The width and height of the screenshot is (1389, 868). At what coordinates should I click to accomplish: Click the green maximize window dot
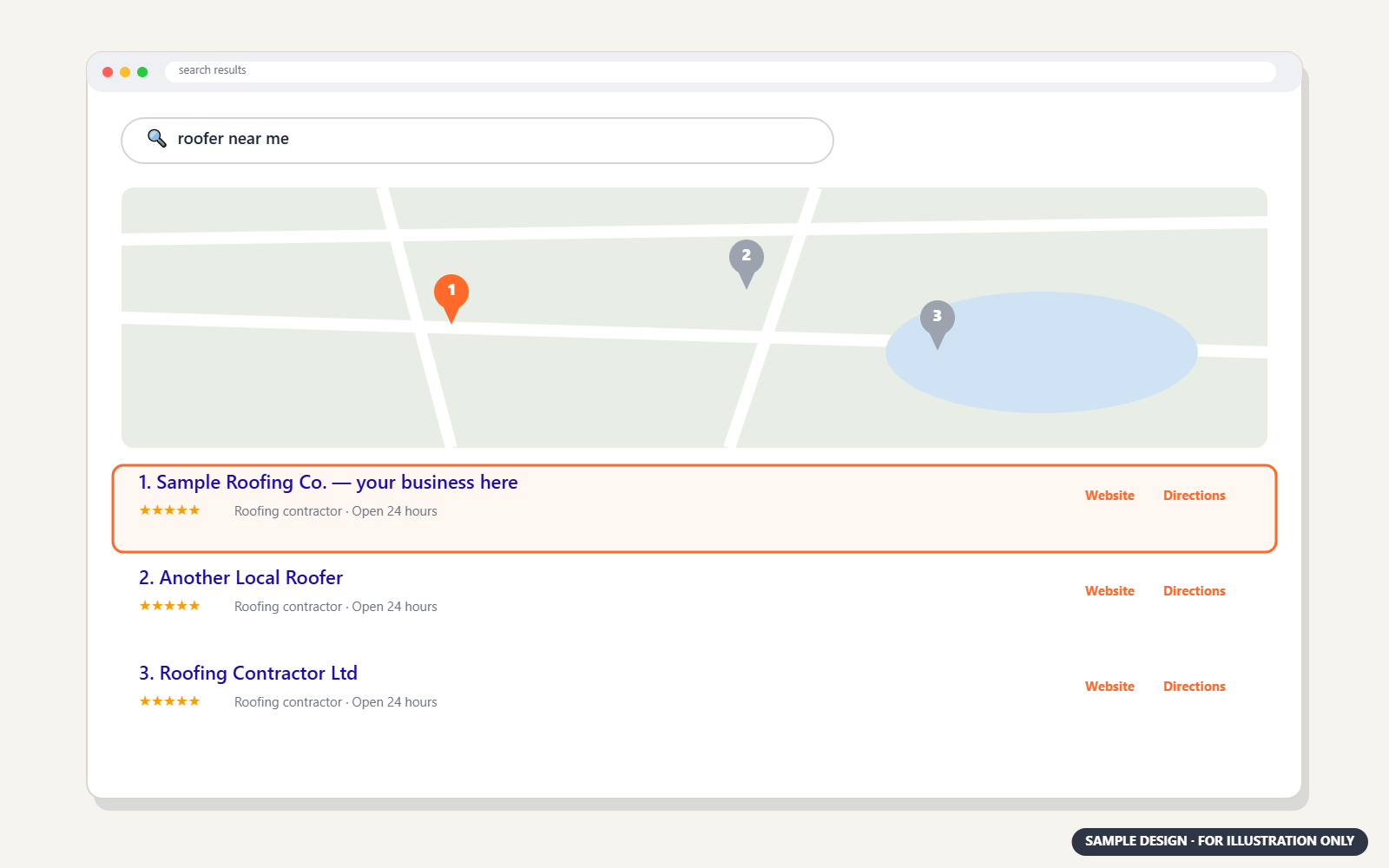142,72
